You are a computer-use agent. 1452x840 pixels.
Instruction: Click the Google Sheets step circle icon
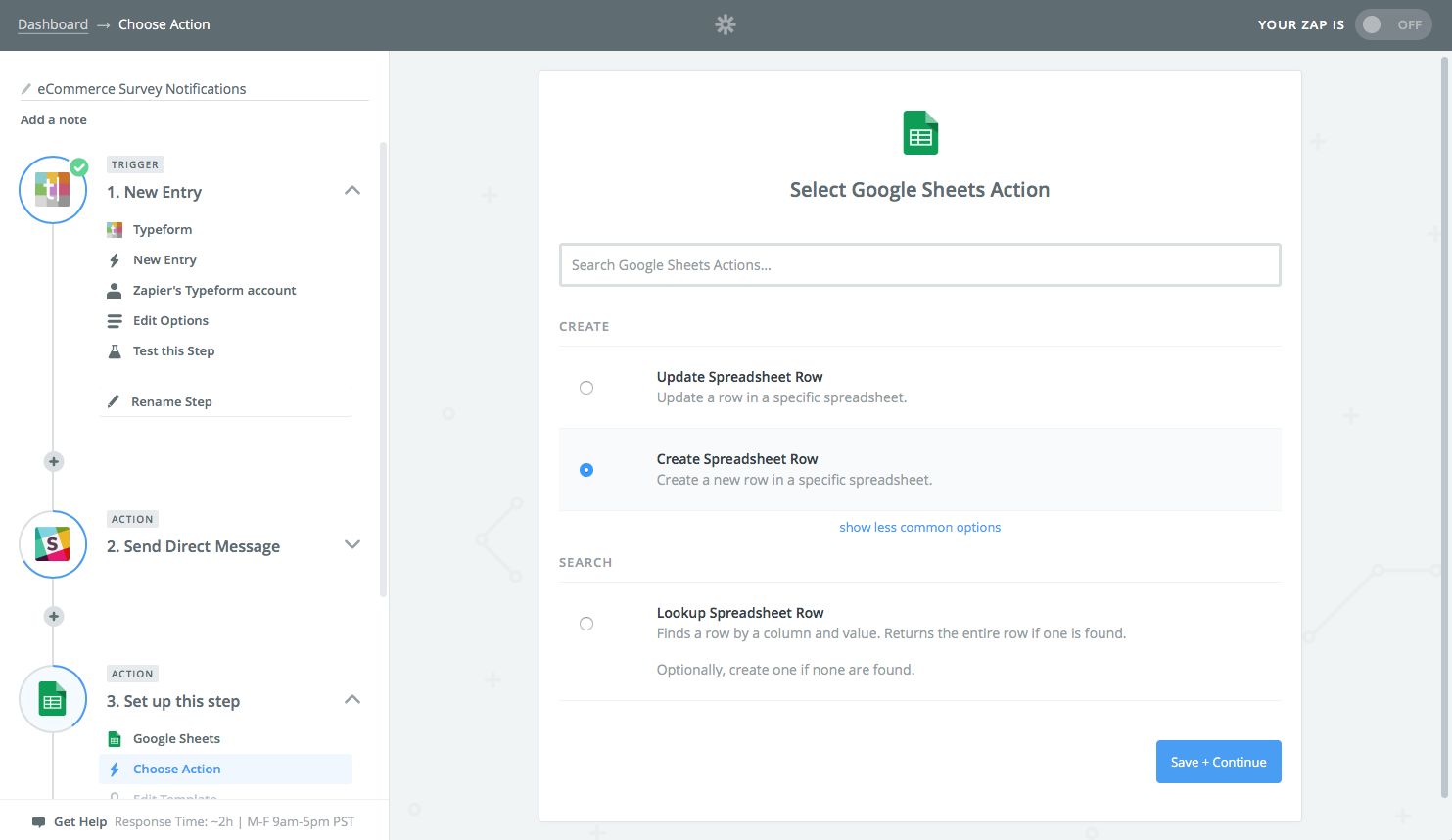[53, 699]
